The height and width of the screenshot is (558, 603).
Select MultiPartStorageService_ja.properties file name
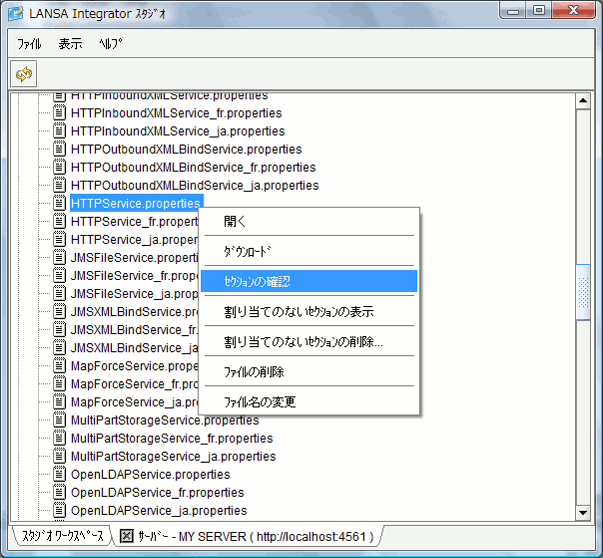coord(173,456)
